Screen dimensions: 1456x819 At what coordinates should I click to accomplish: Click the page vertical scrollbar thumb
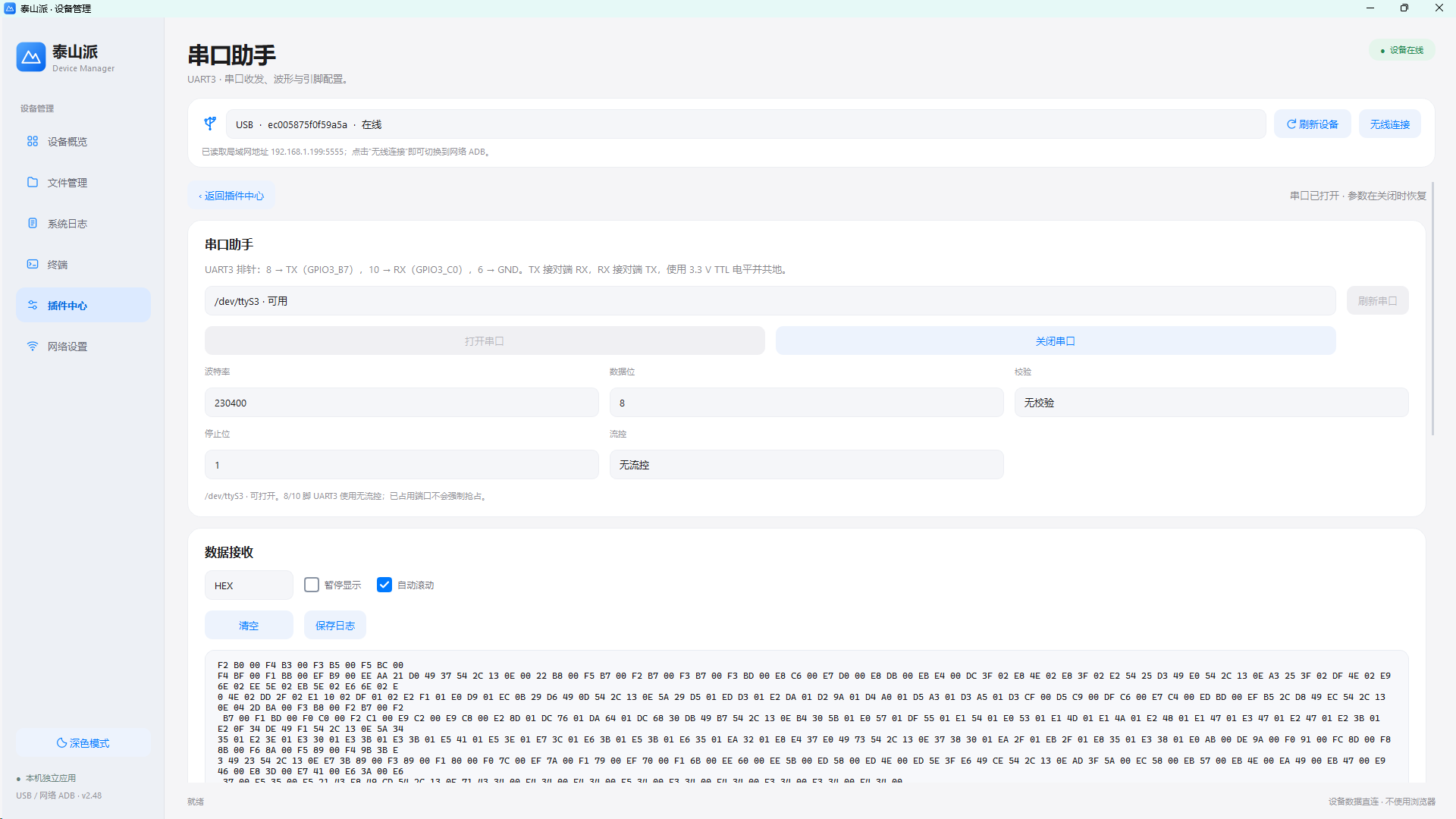pos(1432,309)
